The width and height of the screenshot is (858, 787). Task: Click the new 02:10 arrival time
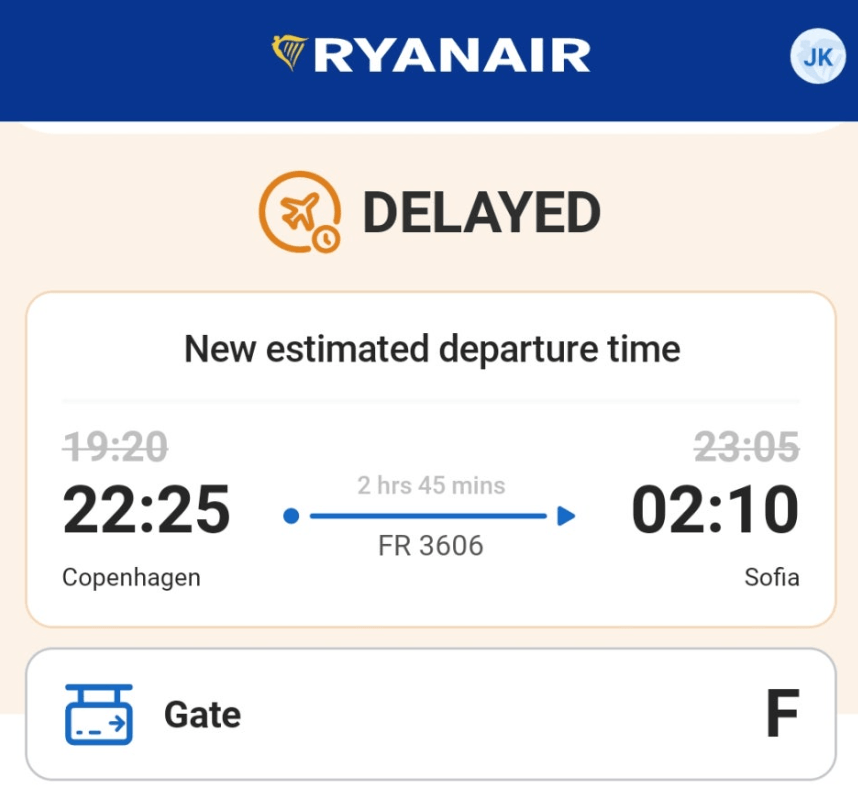coord(715,510)
